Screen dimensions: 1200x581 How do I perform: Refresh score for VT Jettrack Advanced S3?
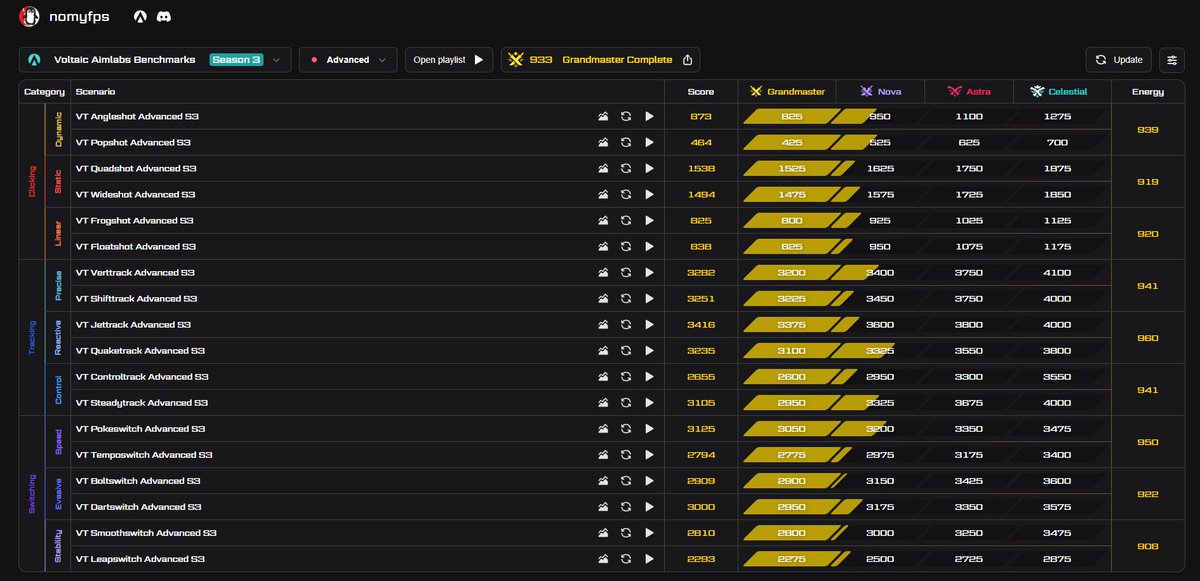point(626,324)
